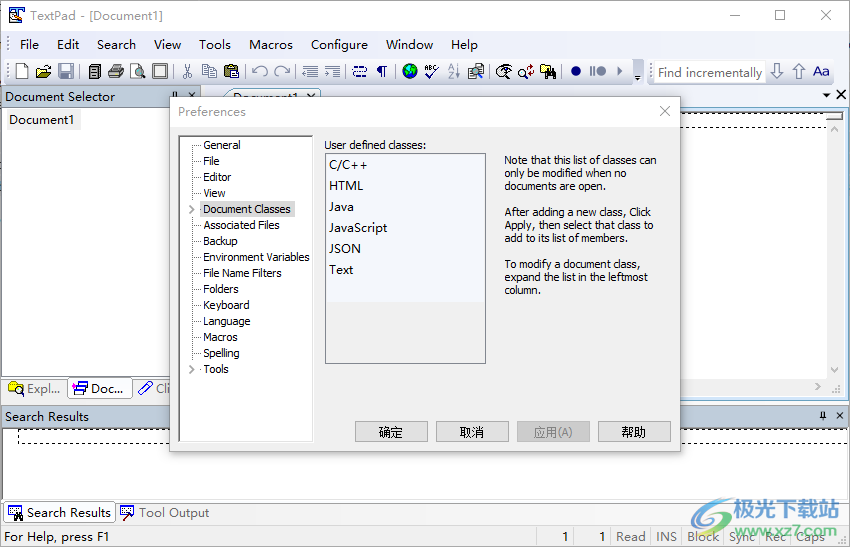Open the Edit menu

(68, 45)
